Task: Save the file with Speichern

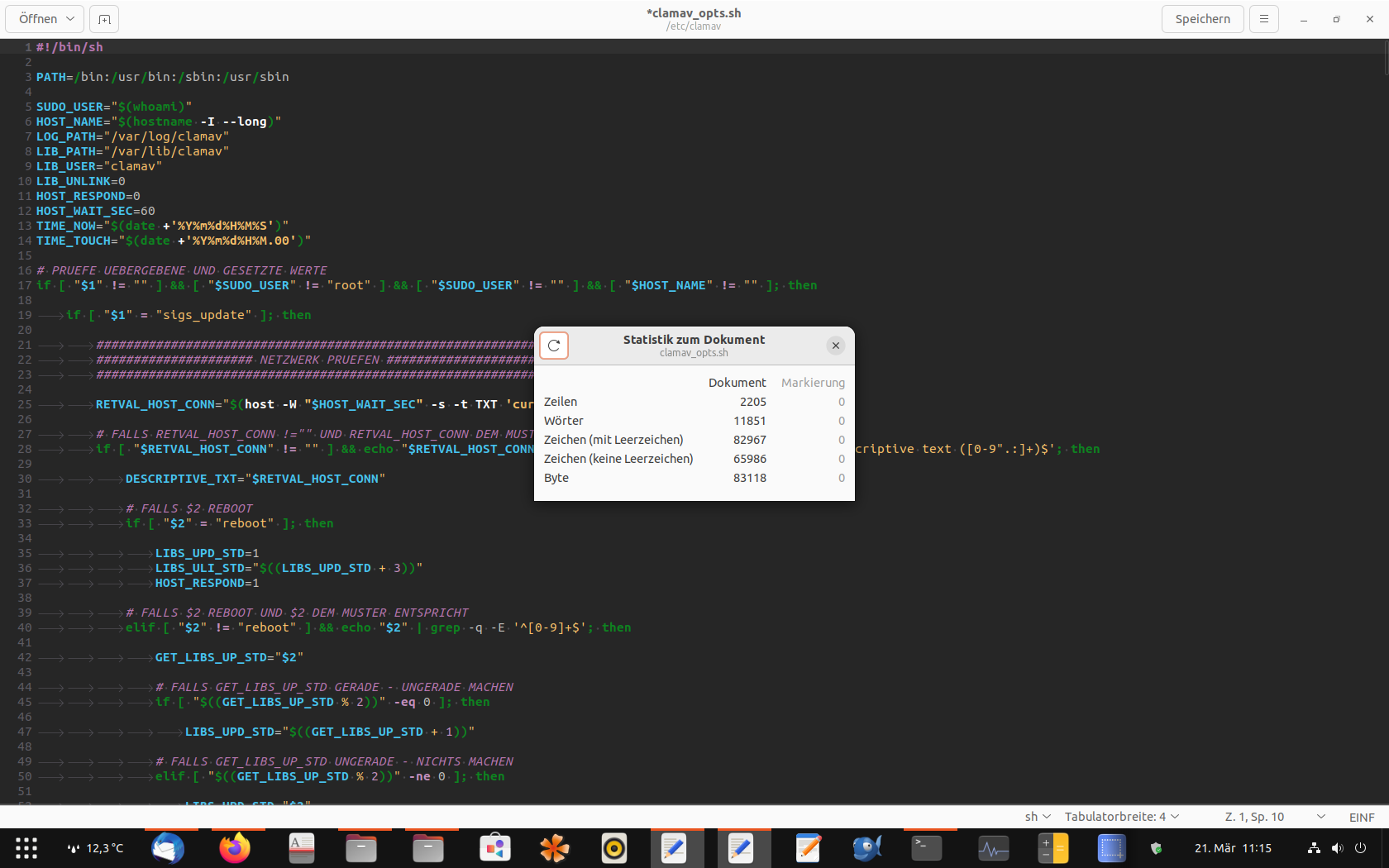Action: (1202, 18)
